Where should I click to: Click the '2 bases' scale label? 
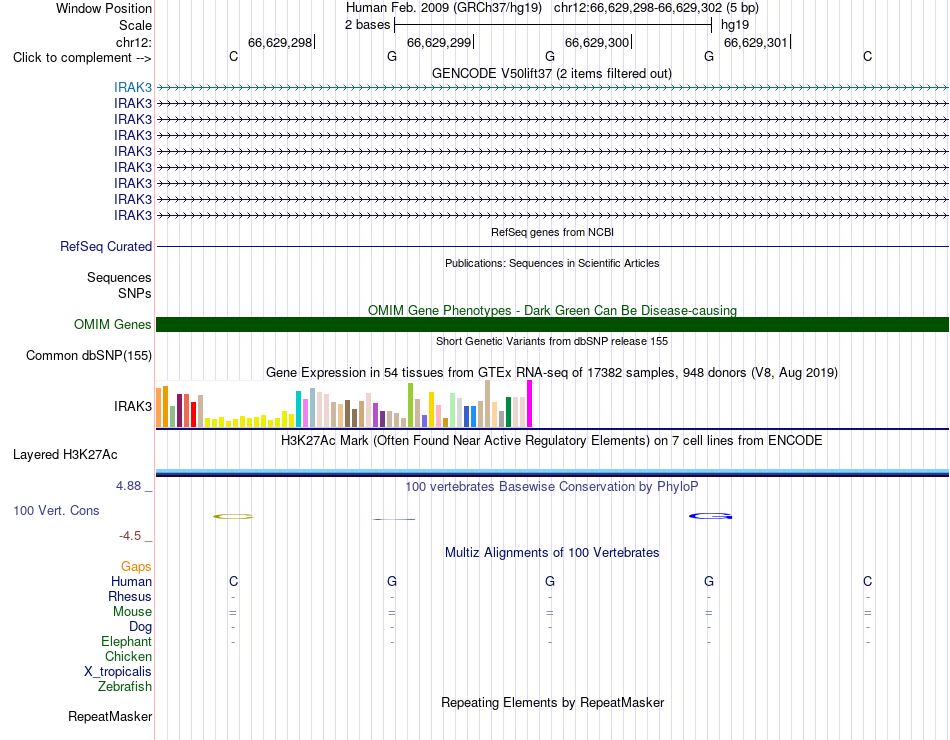367,25
